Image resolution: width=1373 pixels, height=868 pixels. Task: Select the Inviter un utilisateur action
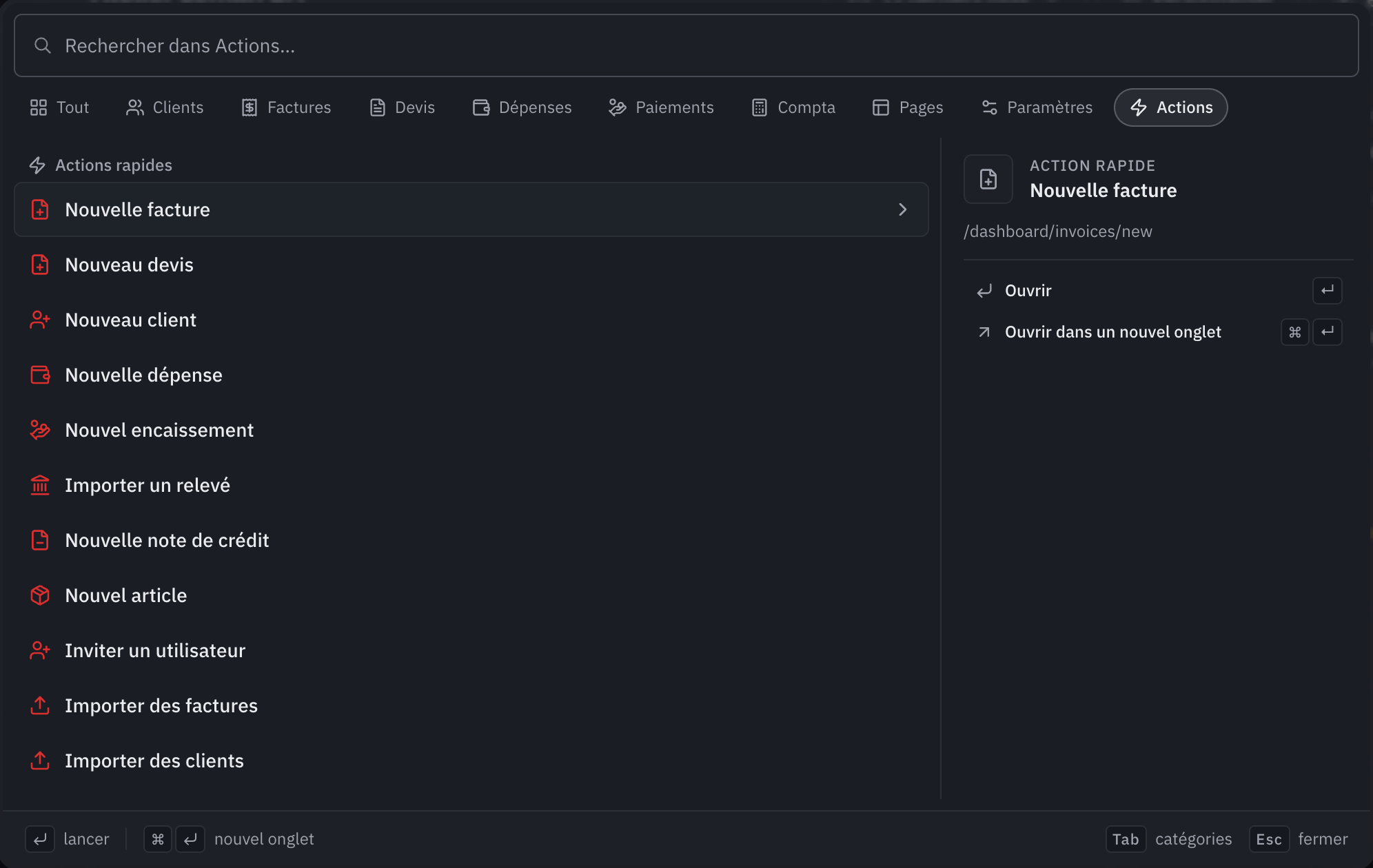[471, 650]
